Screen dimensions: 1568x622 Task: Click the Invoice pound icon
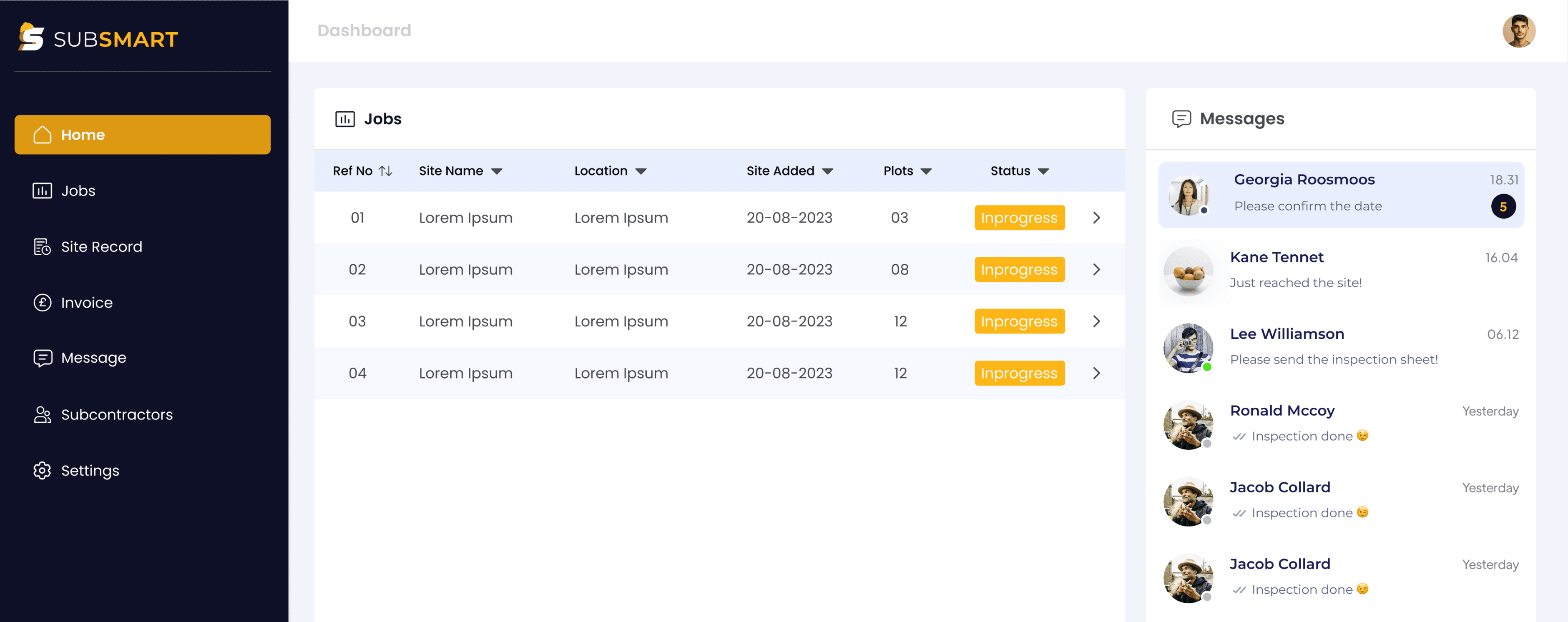[42, 303]
